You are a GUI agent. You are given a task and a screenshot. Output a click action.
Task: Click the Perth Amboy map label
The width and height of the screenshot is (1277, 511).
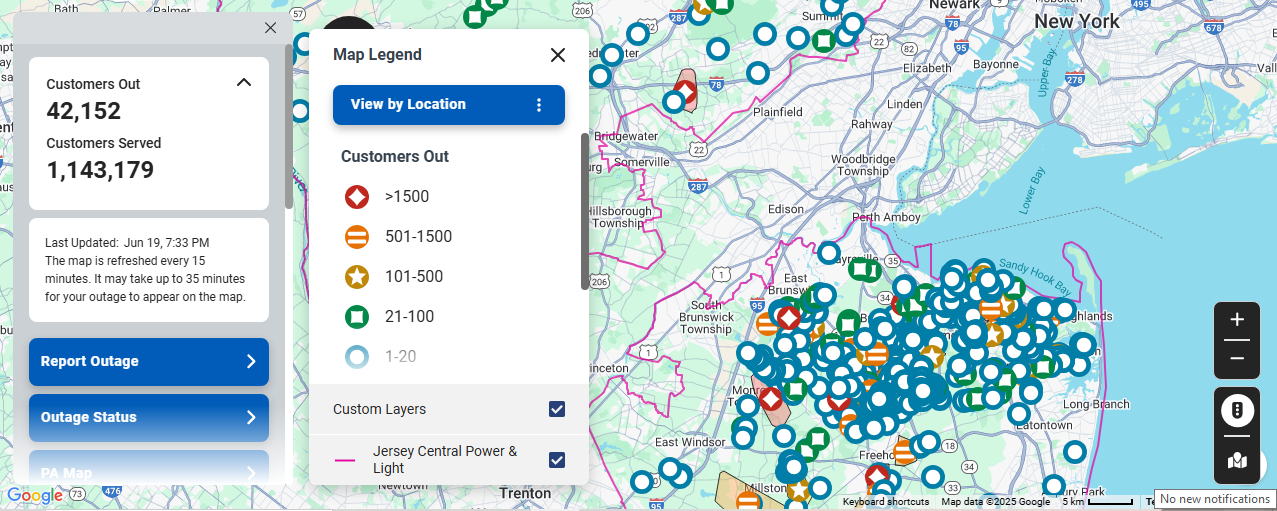point(886,217)
